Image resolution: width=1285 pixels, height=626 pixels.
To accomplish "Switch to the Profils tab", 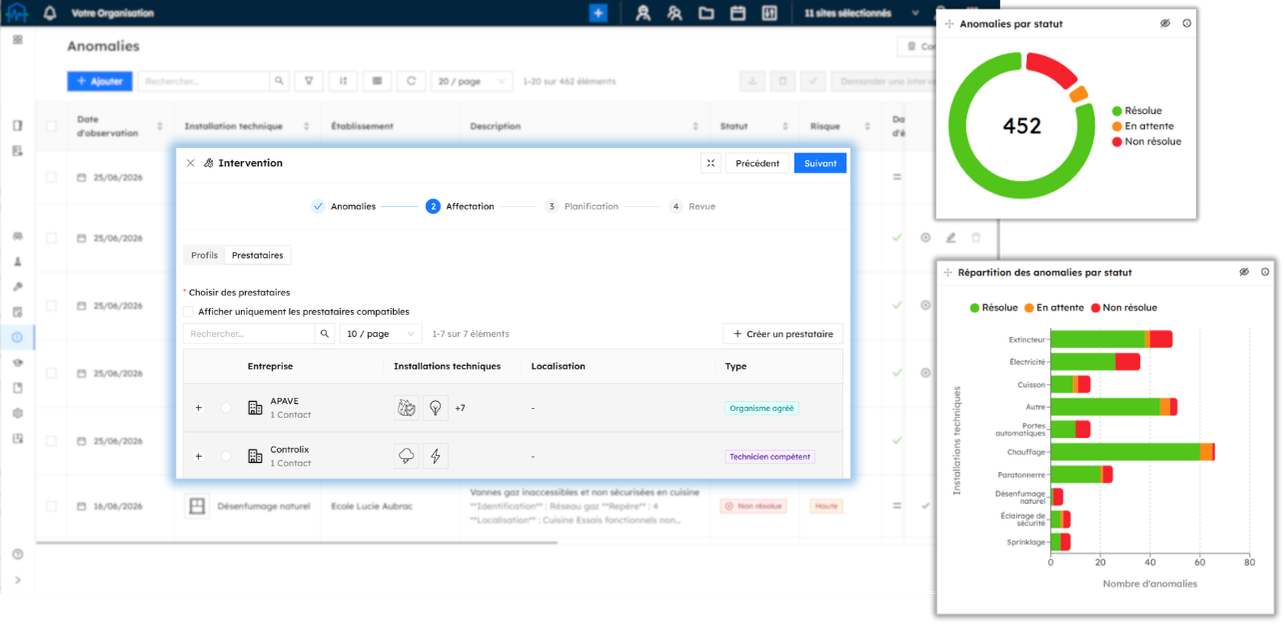I will (x=204, y=255).
